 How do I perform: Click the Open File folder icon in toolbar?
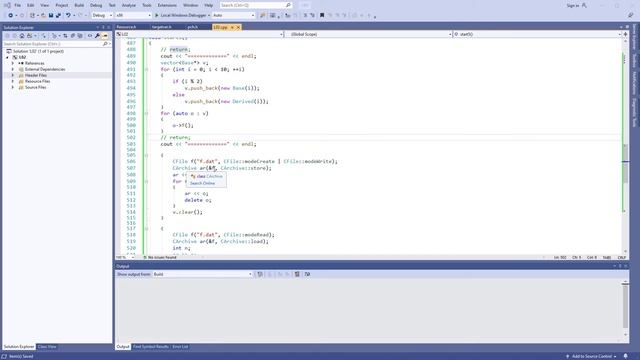[x=43, y=15]
